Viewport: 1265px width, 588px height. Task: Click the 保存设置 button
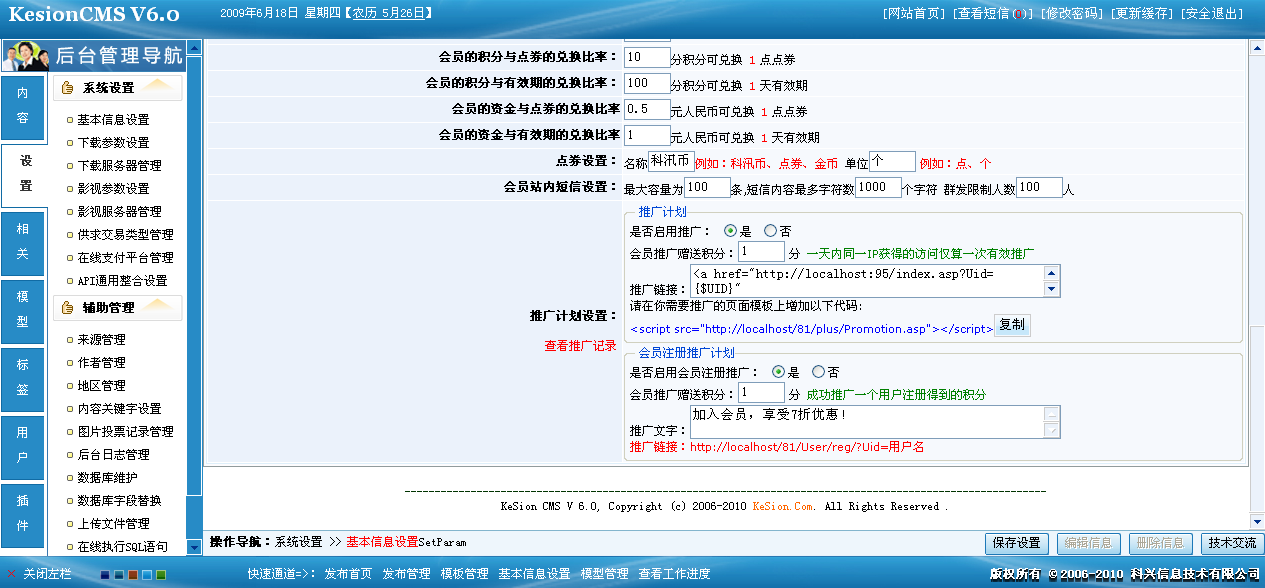pos(1016,543)
